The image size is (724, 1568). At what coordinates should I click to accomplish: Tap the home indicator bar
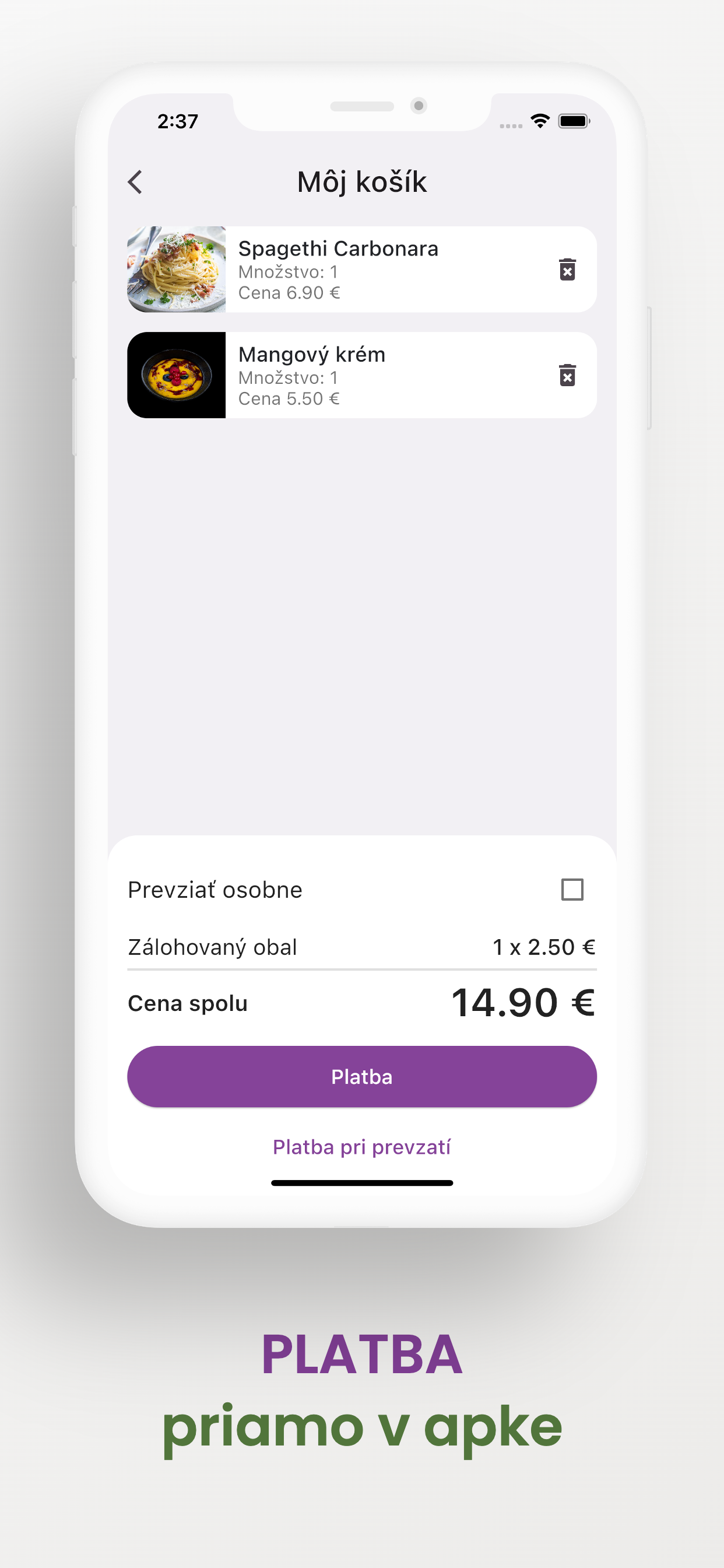click(362, 1182)
